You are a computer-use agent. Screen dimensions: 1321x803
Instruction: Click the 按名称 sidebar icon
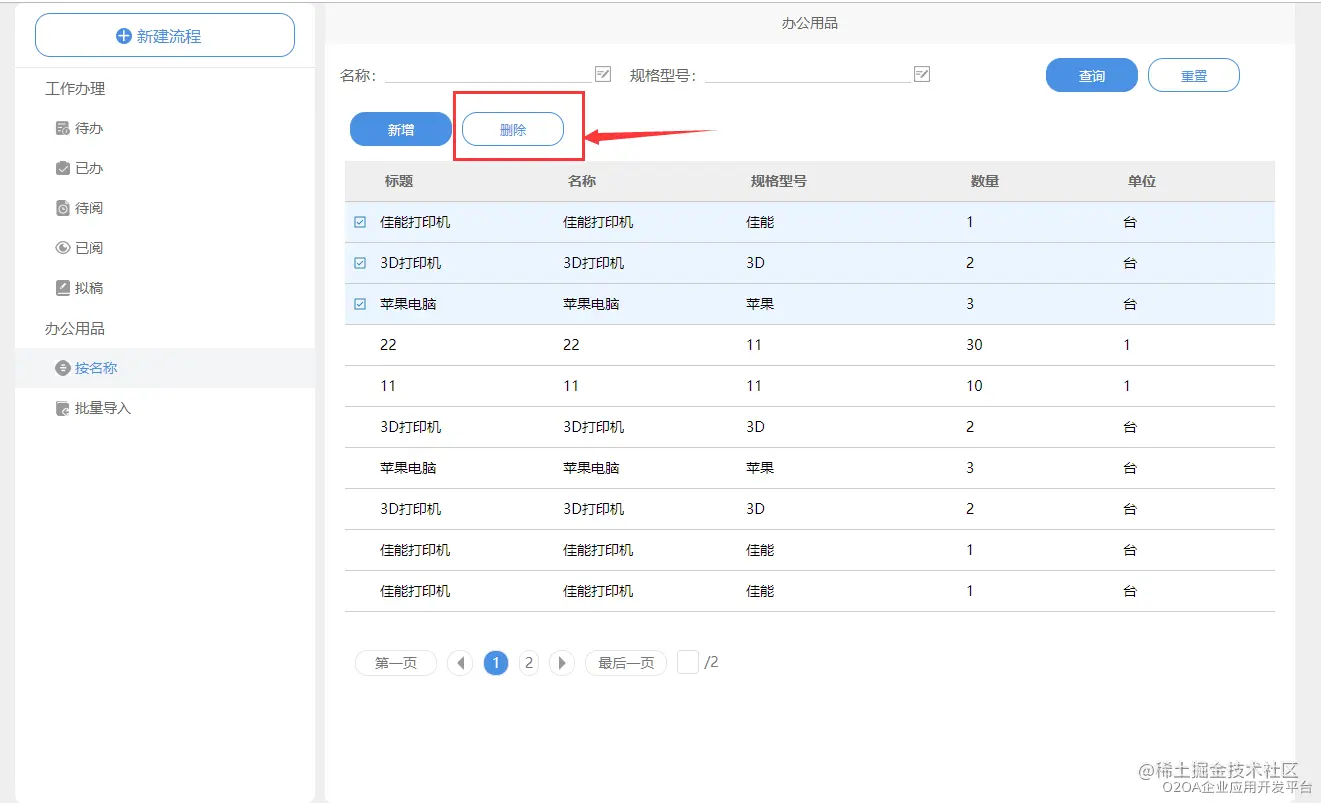[x=62, y=368]
